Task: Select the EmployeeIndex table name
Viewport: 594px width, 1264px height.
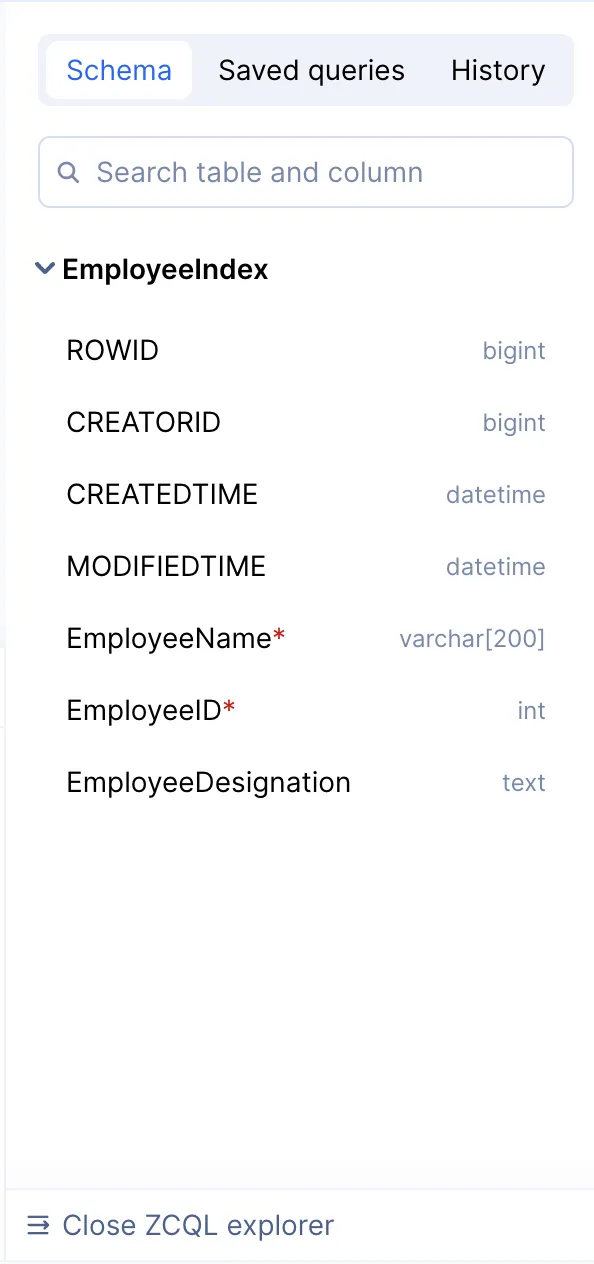Action: (x=165, y=269)
